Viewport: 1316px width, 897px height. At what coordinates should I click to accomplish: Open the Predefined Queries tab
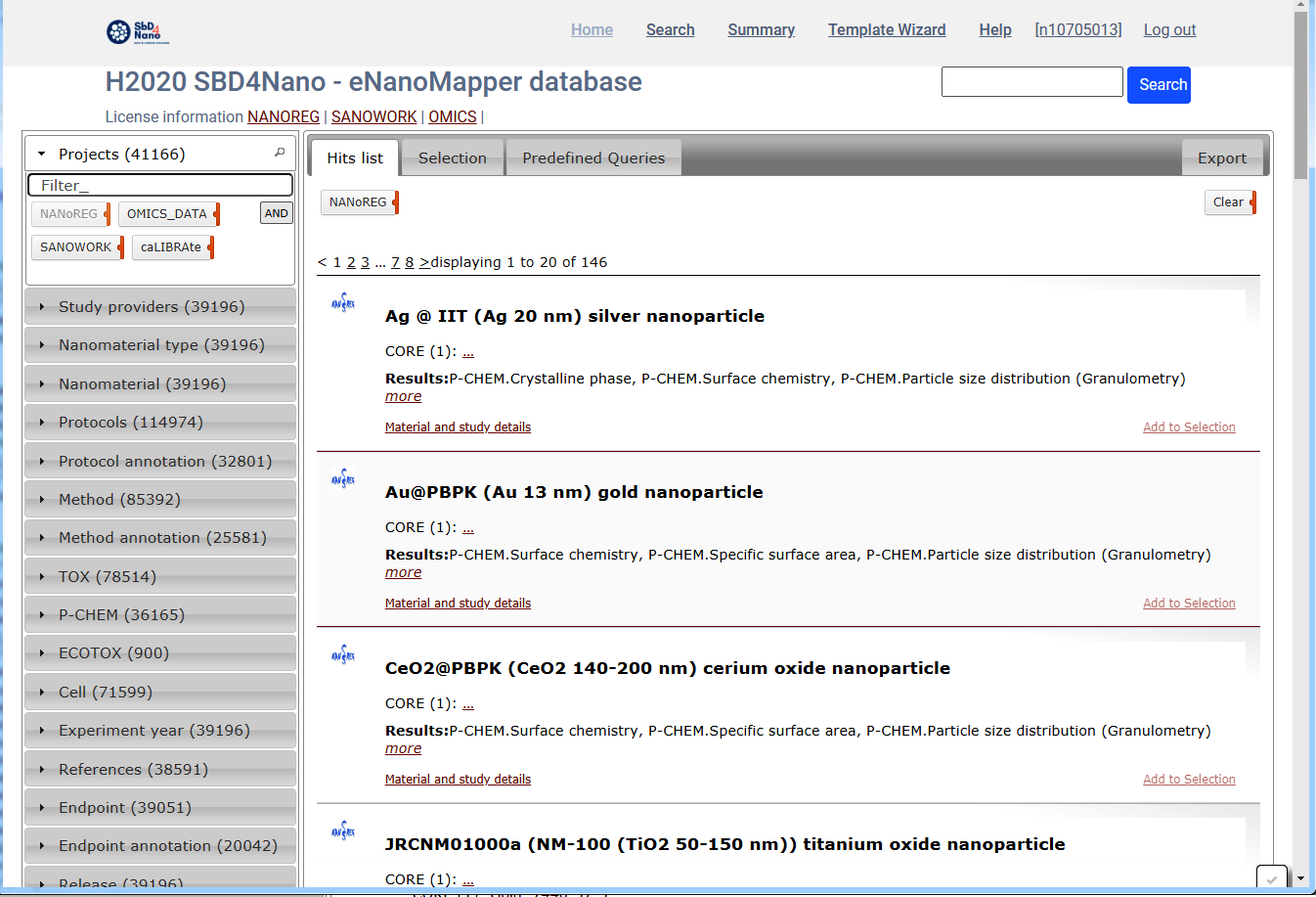click(x=593, y=157)
